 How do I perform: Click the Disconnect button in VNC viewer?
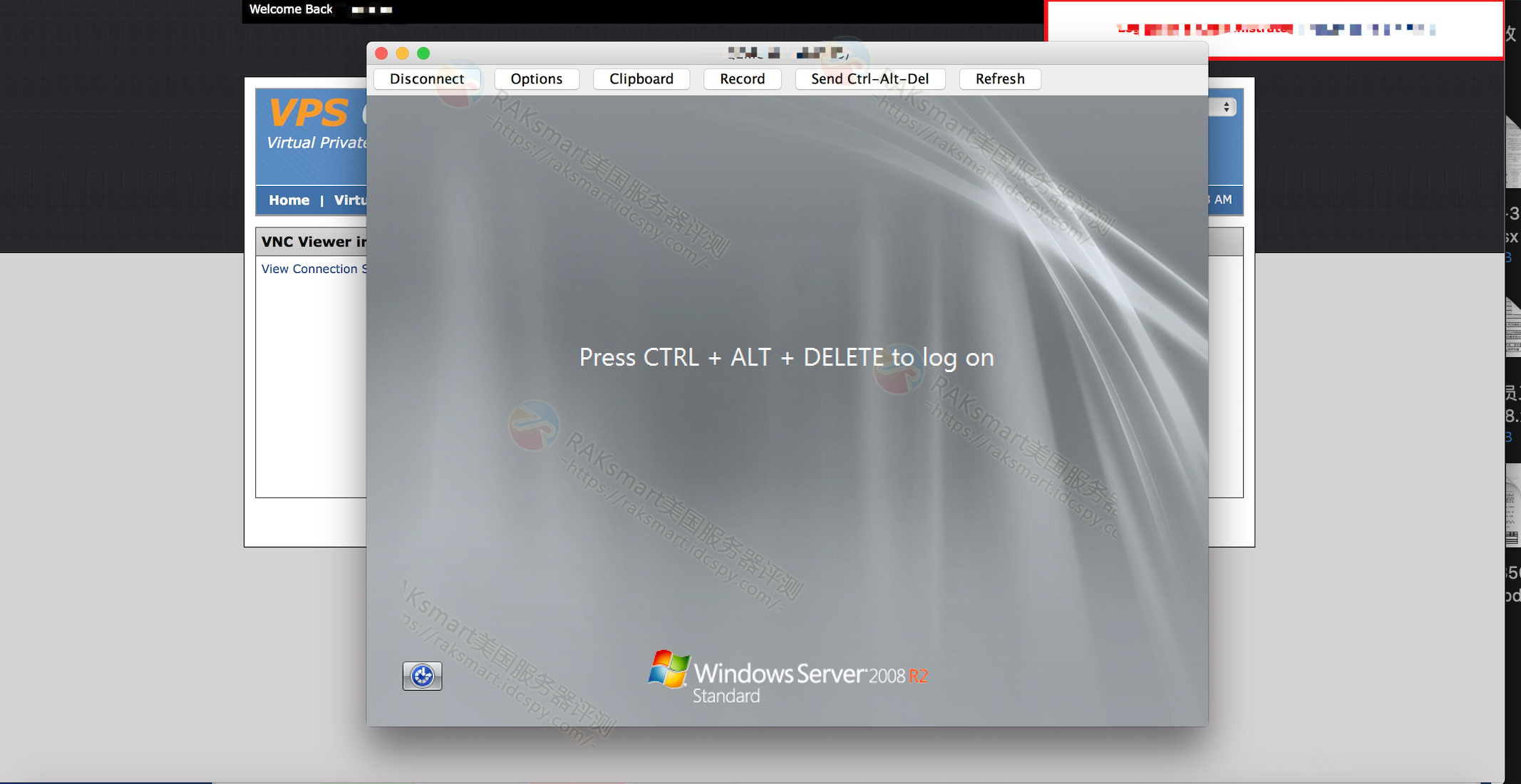pos(426,79)
